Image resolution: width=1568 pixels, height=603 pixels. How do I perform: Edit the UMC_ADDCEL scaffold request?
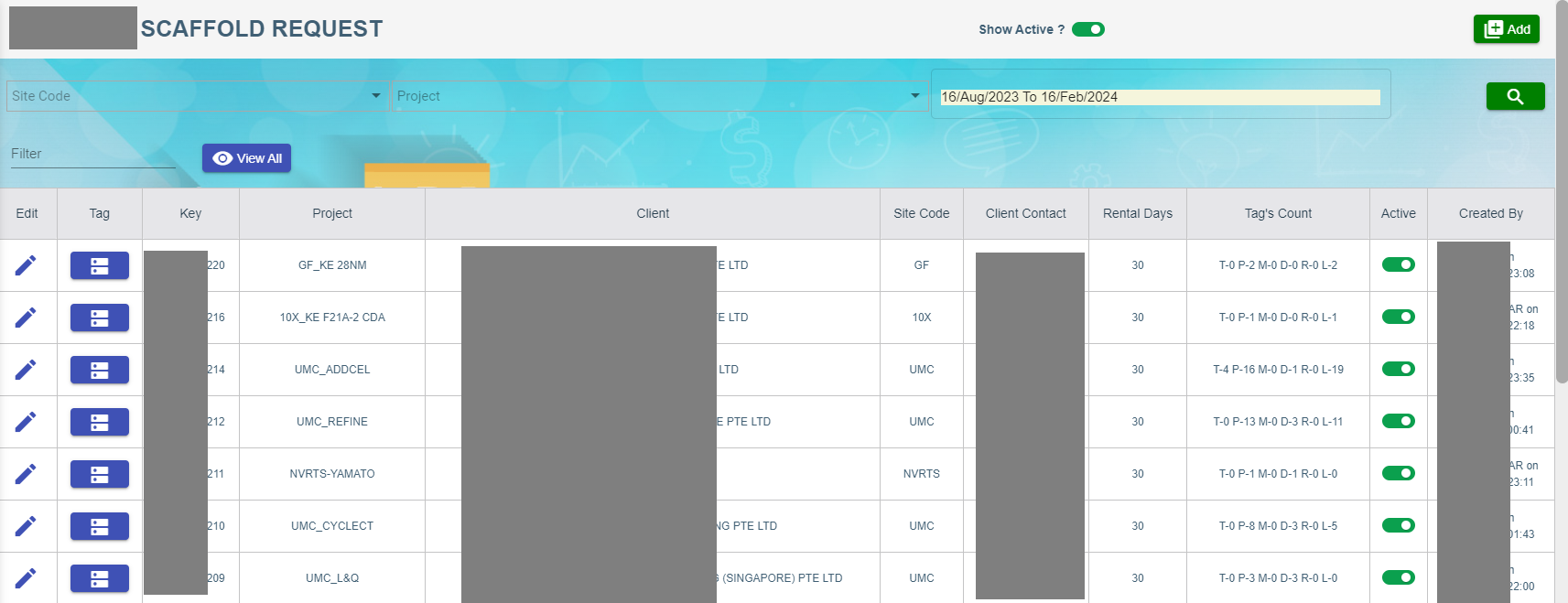[x=26, y=370]
